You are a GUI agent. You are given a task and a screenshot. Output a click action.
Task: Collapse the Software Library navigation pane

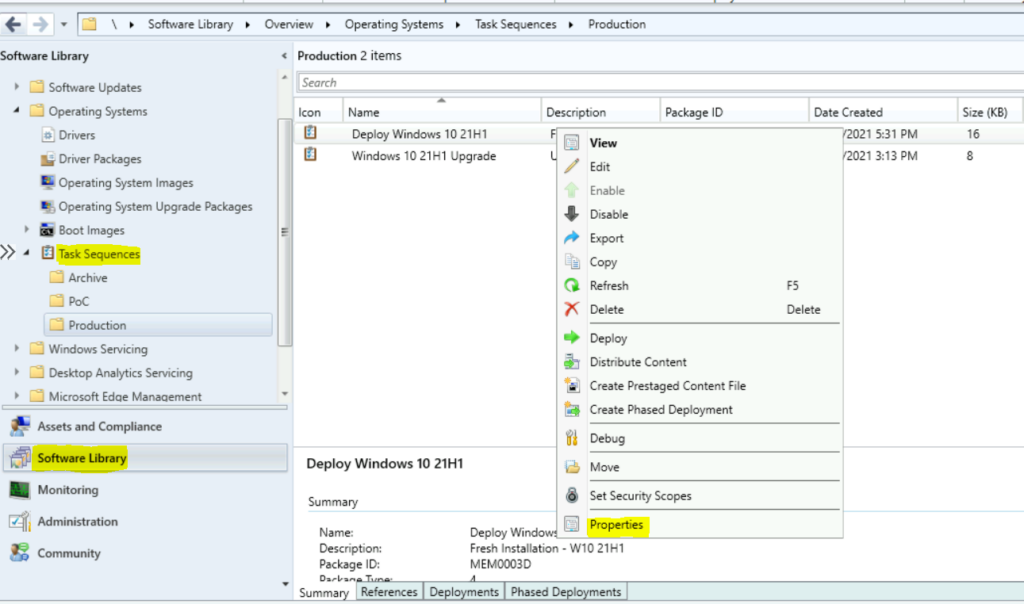click(x=284, y=56)
